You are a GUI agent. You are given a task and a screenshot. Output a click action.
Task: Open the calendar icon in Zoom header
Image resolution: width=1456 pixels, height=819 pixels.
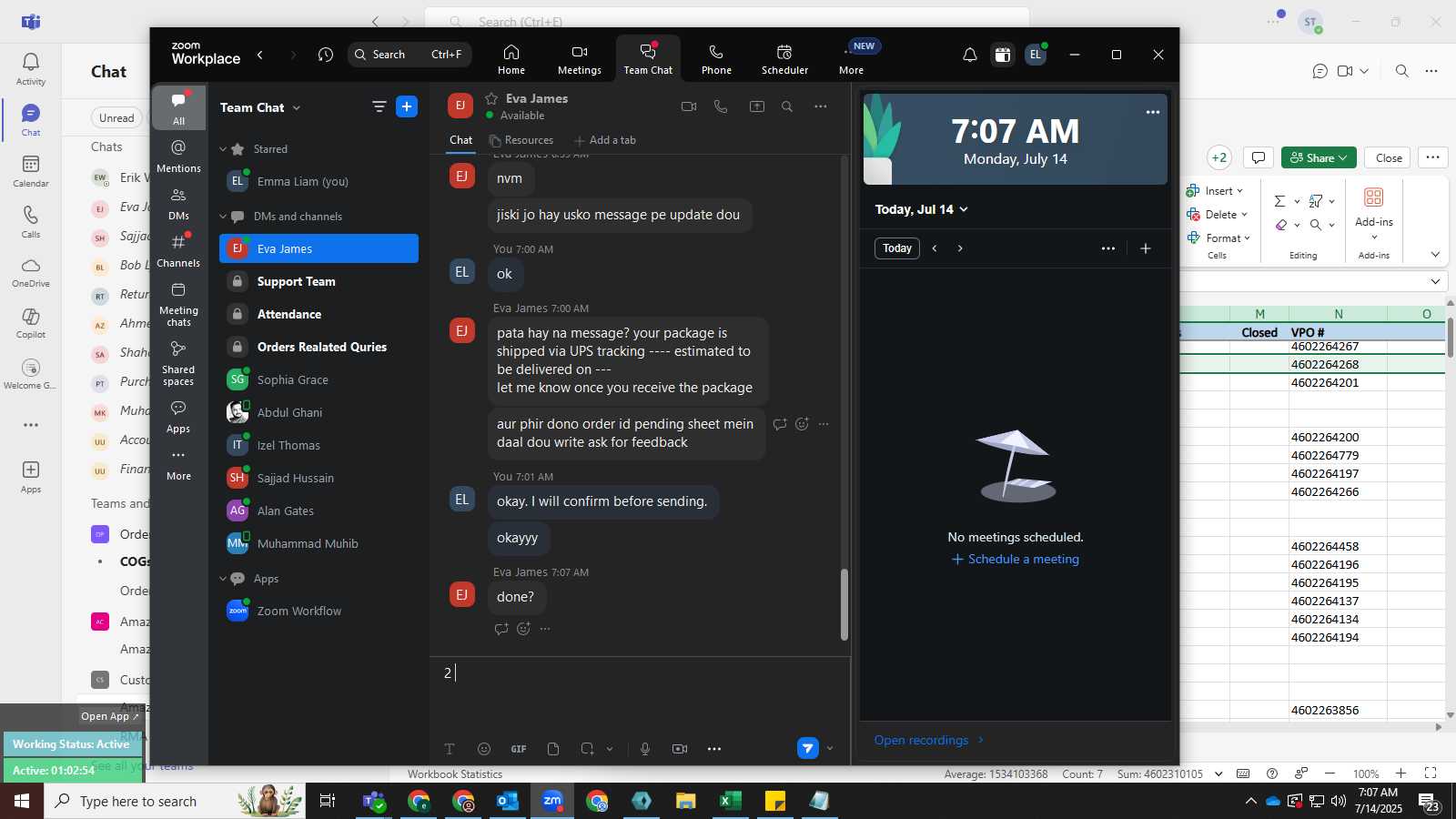(1003, 55)
